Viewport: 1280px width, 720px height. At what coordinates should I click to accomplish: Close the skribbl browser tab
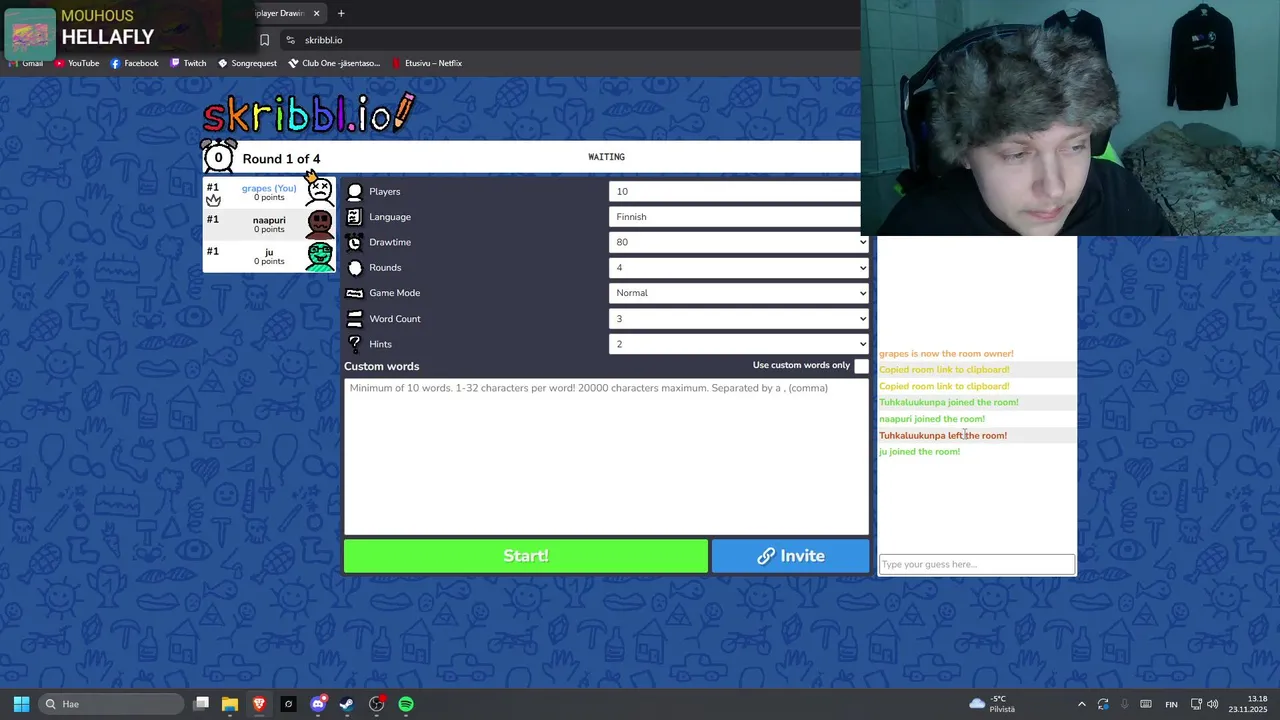click(x=317, y=13)
